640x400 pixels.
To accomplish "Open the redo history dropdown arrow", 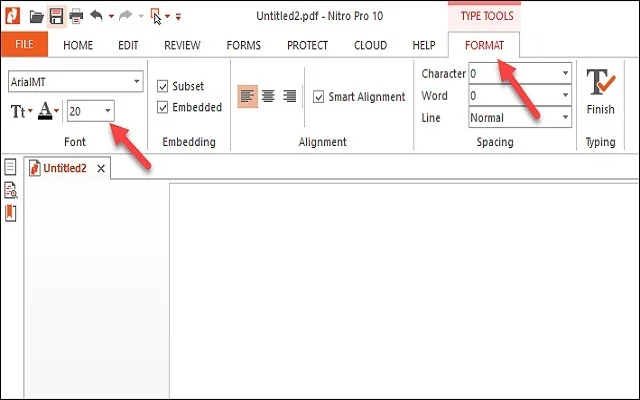I will click(141, 17).
